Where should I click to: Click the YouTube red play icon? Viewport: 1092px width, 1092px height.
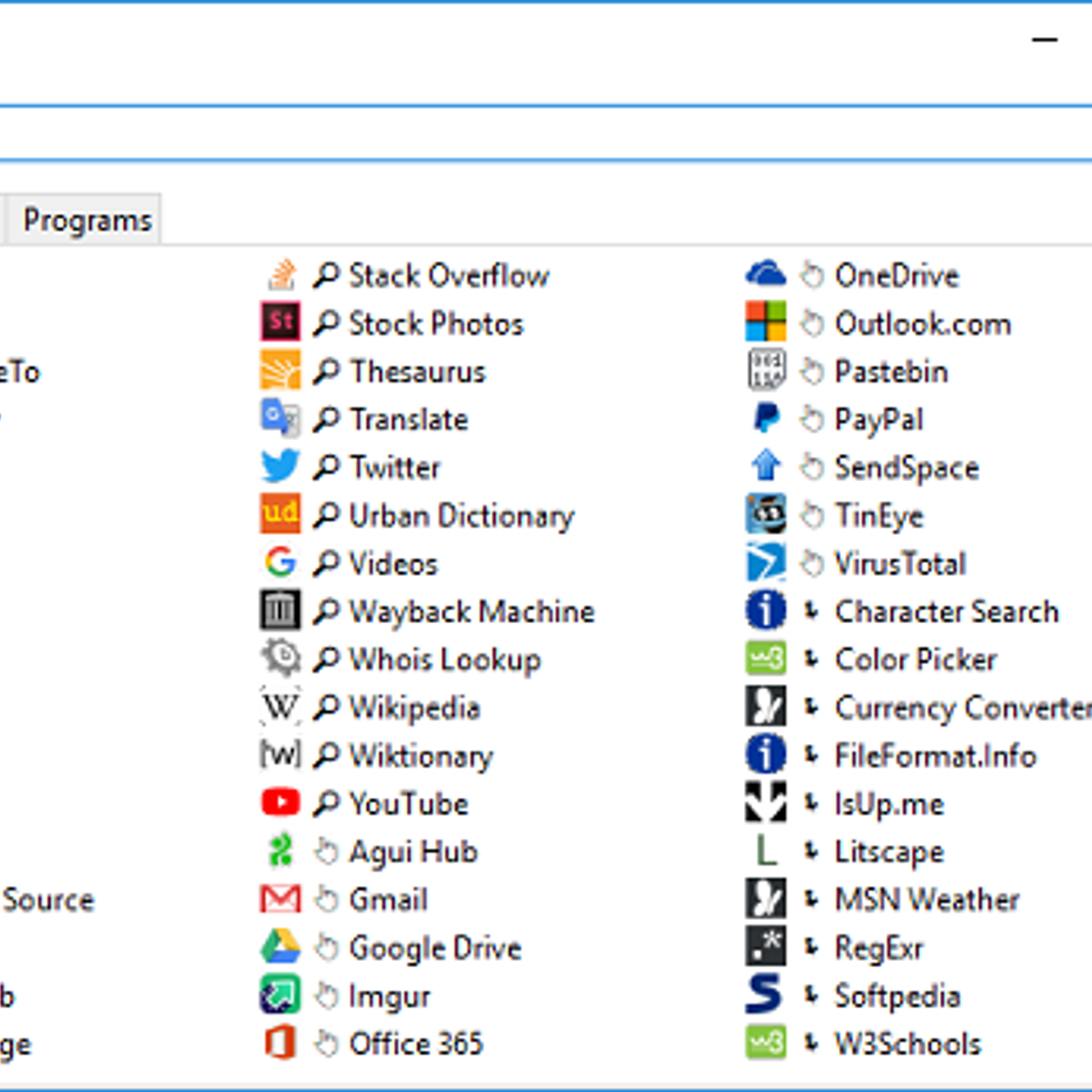281,803
